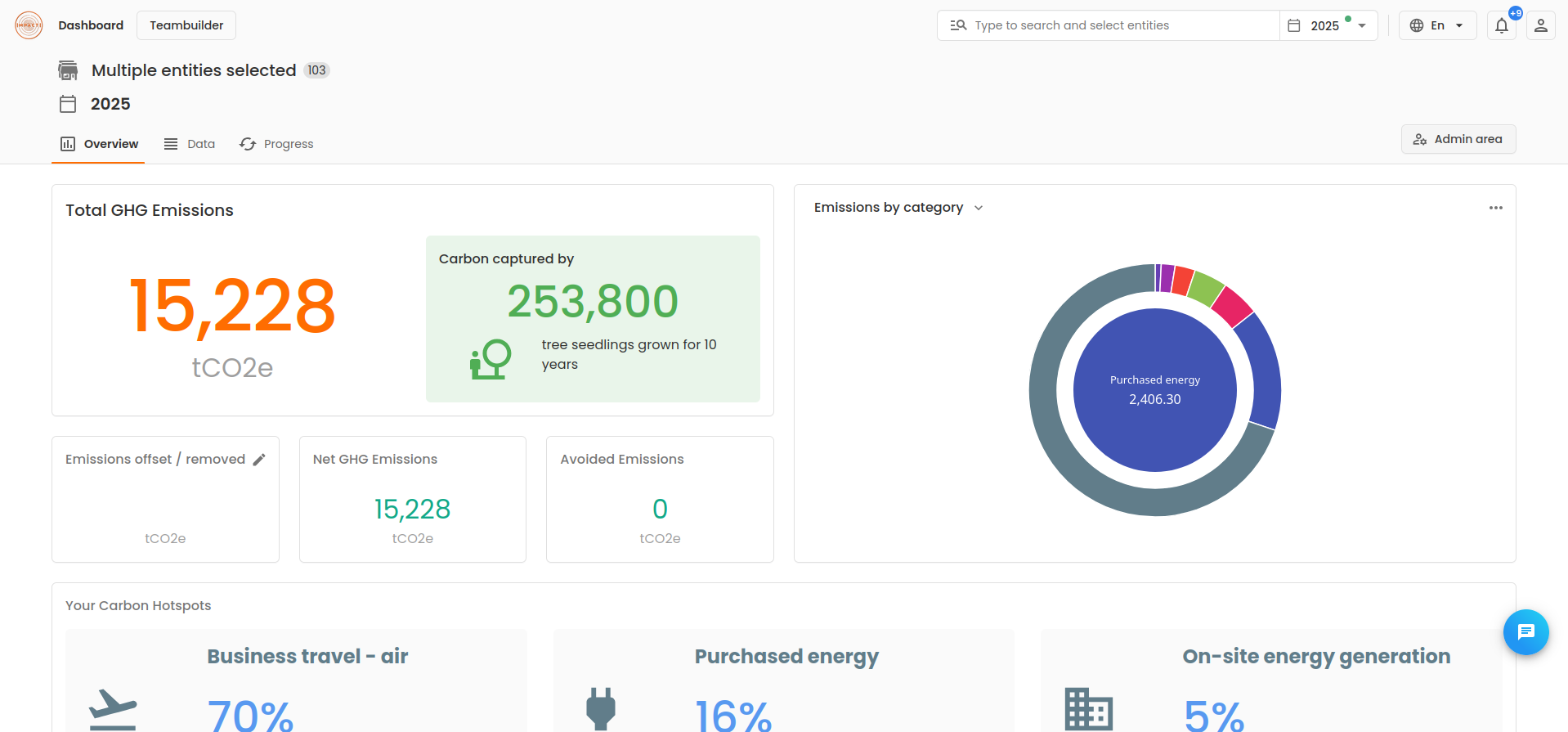Open the En language dropdown
Image resolution: width=1568 pixels, height=732 pixels.
[x=1437, y=25]
